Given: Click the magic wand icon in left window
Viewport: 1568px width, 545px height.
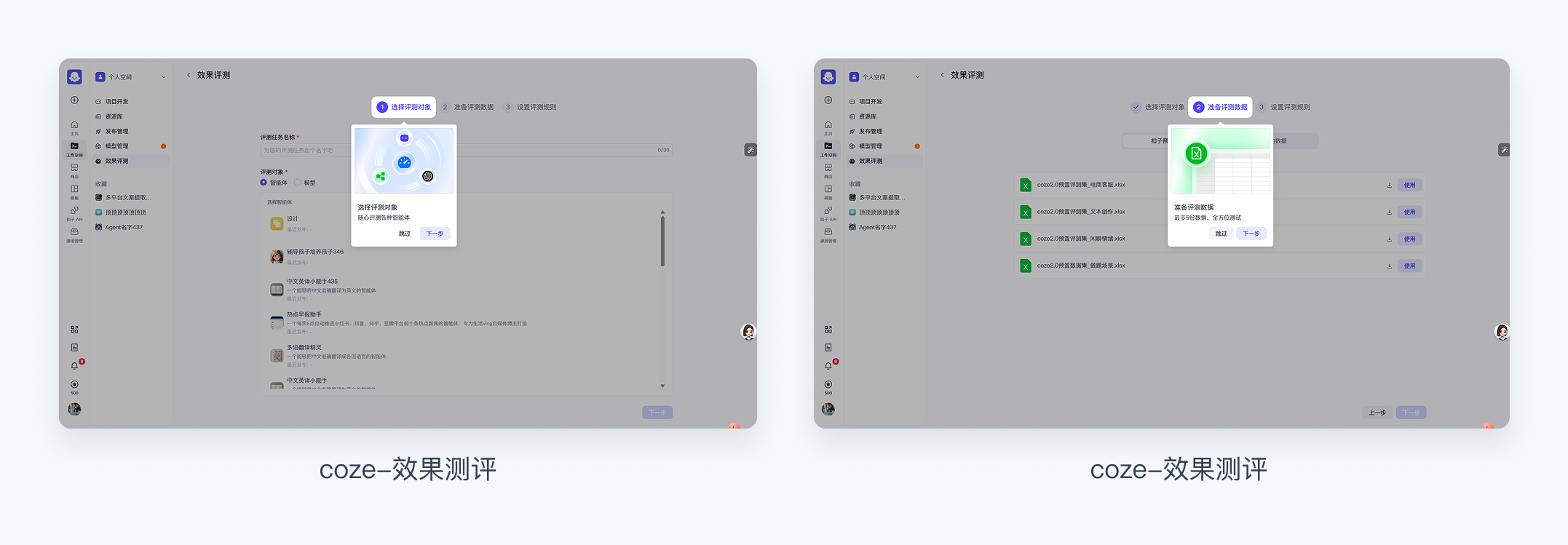Looking at the screenshot, I should coord(751,150).
